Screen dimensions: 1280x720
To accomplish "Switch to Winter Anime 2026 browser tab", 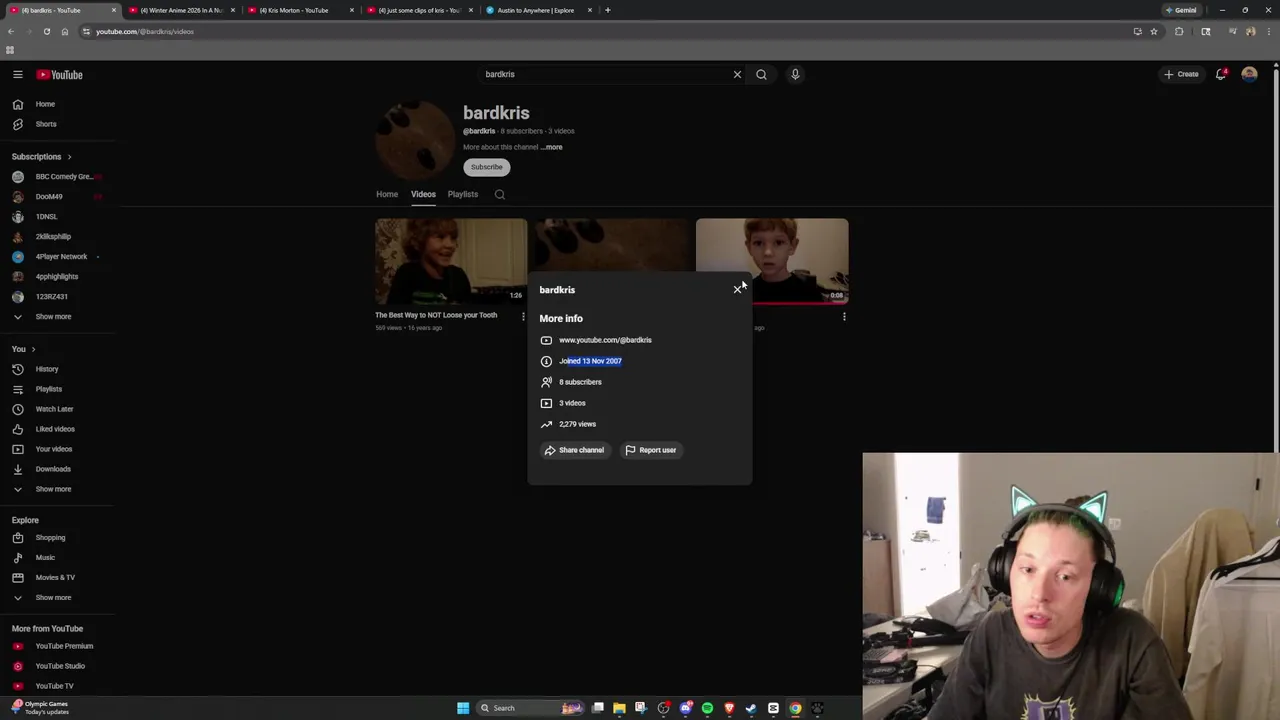I will (x=180, y=10).
